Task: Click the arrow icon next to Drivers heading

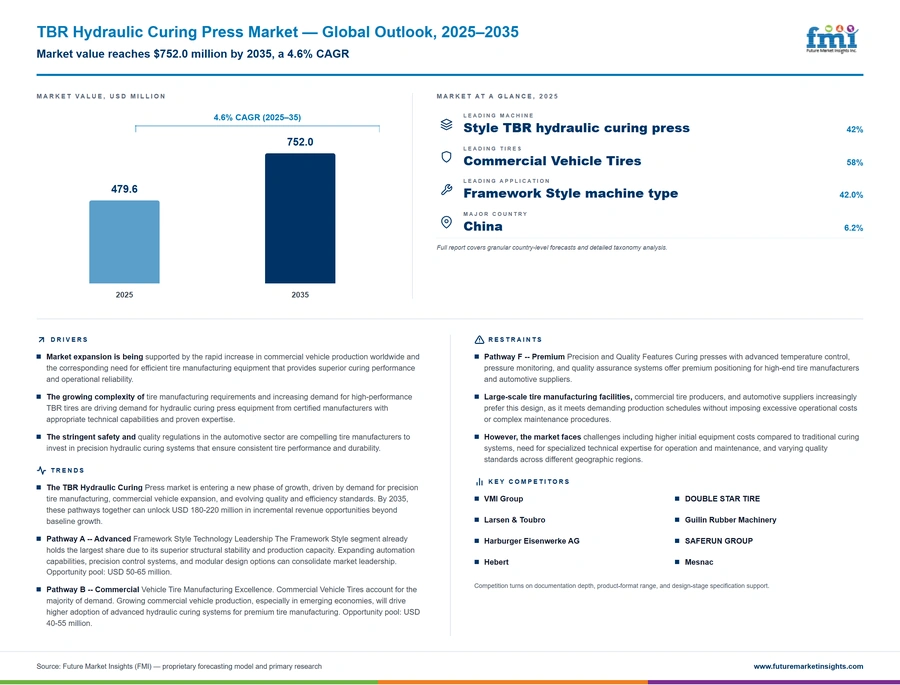Action: tap(41, 340)
